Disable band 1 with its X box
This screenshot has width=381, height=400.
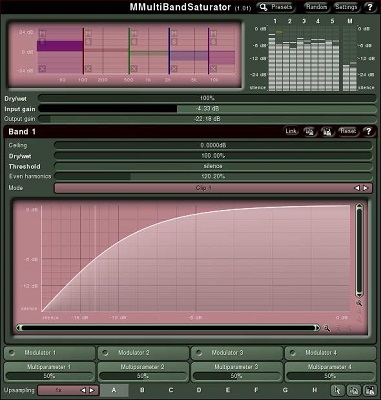click(42, 69)
